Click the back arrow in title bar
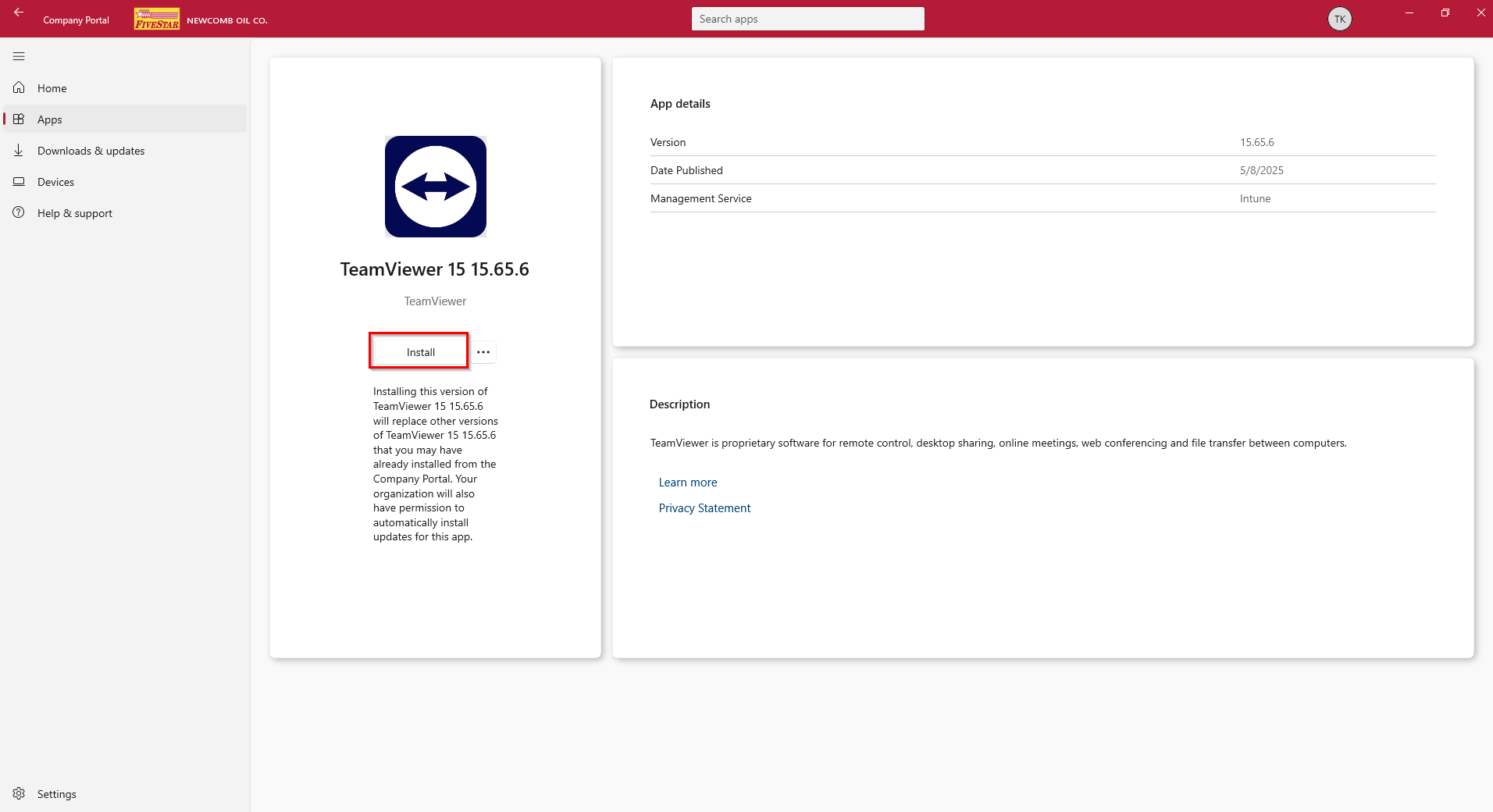 (18, 12)
